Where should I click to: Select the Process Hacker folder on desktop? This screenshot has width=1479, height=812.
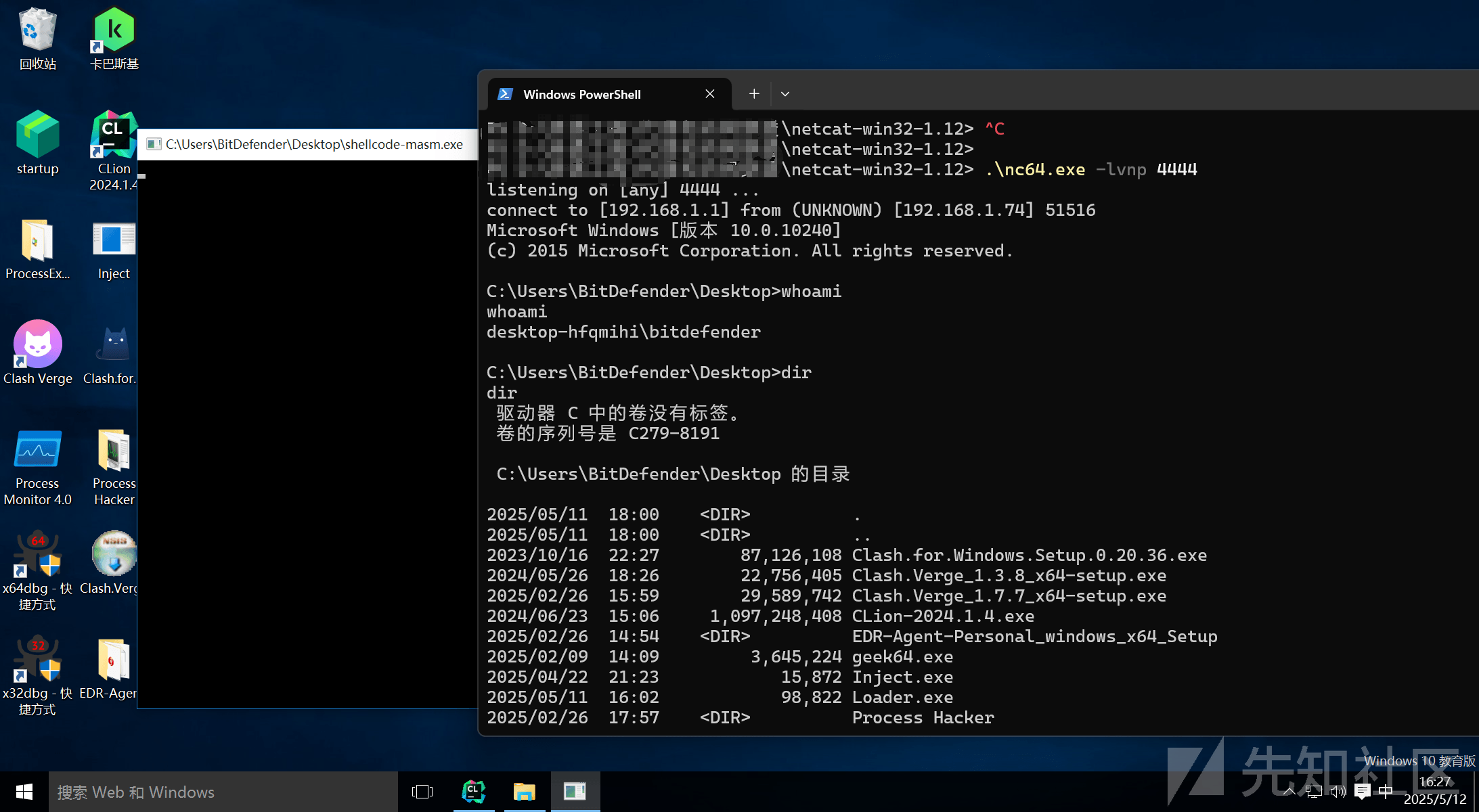[114, 467]
